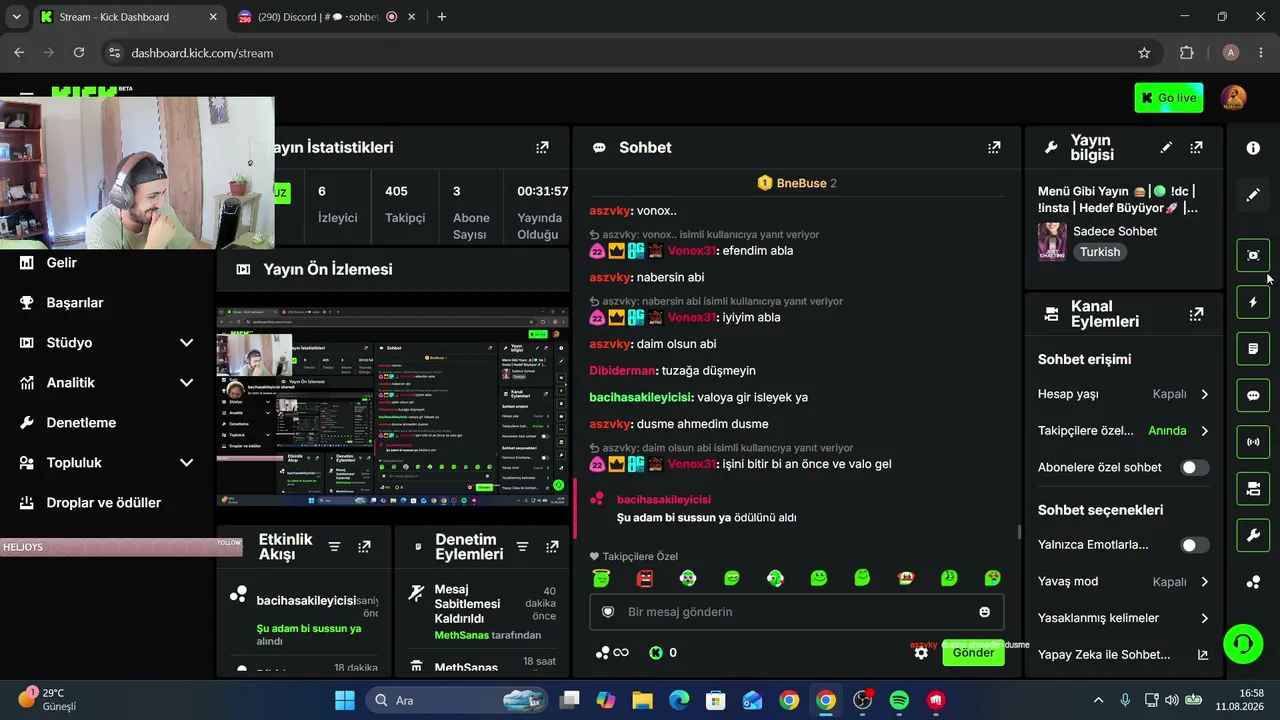Open Yasaklanmış kelimeler chevron
Image resolution: width=1280 pixels, height=720 pixels.
click(1204, 618)
